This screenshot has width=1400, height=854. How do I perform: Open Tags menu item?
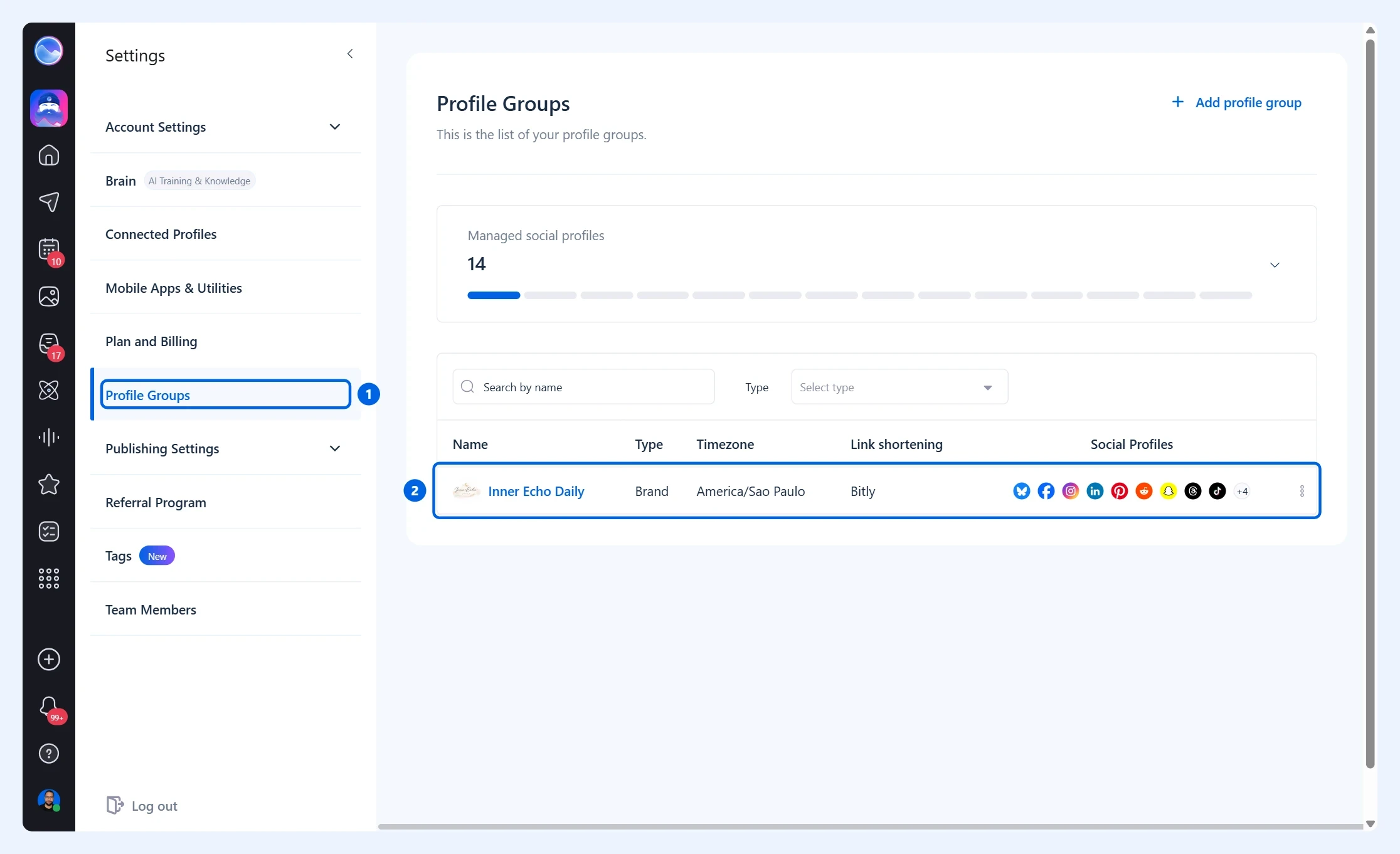click(x=225, y=556)
